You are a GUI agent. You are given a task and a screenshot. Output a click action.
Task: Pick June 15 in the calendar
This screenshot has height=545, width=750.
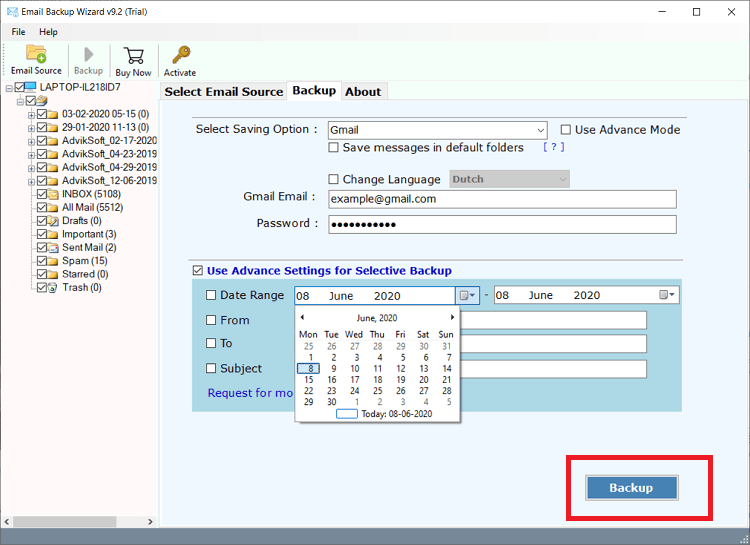point(309,379)
